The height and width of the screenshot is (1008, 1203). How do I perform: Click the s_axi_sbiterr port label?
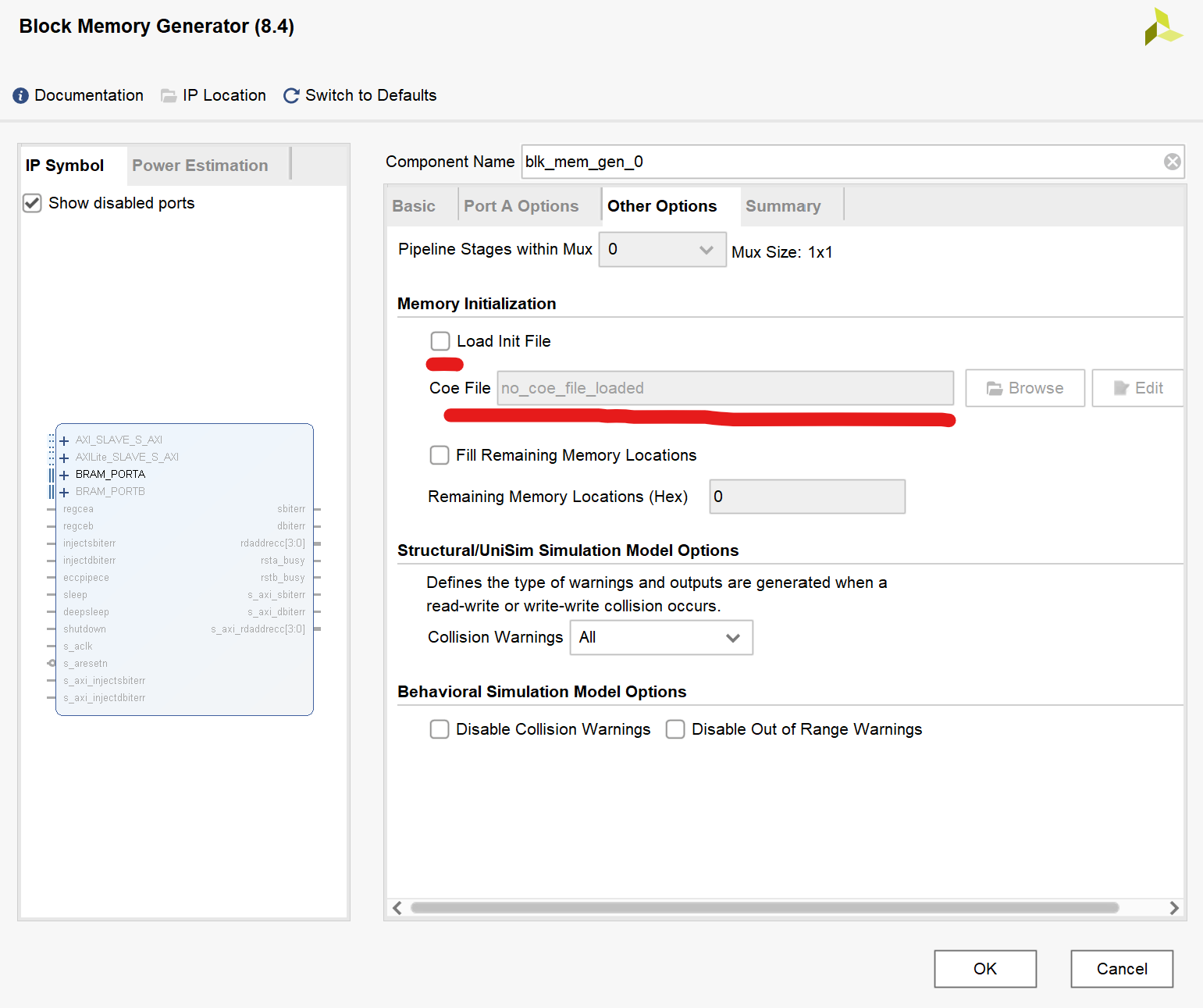pos(276,595)
